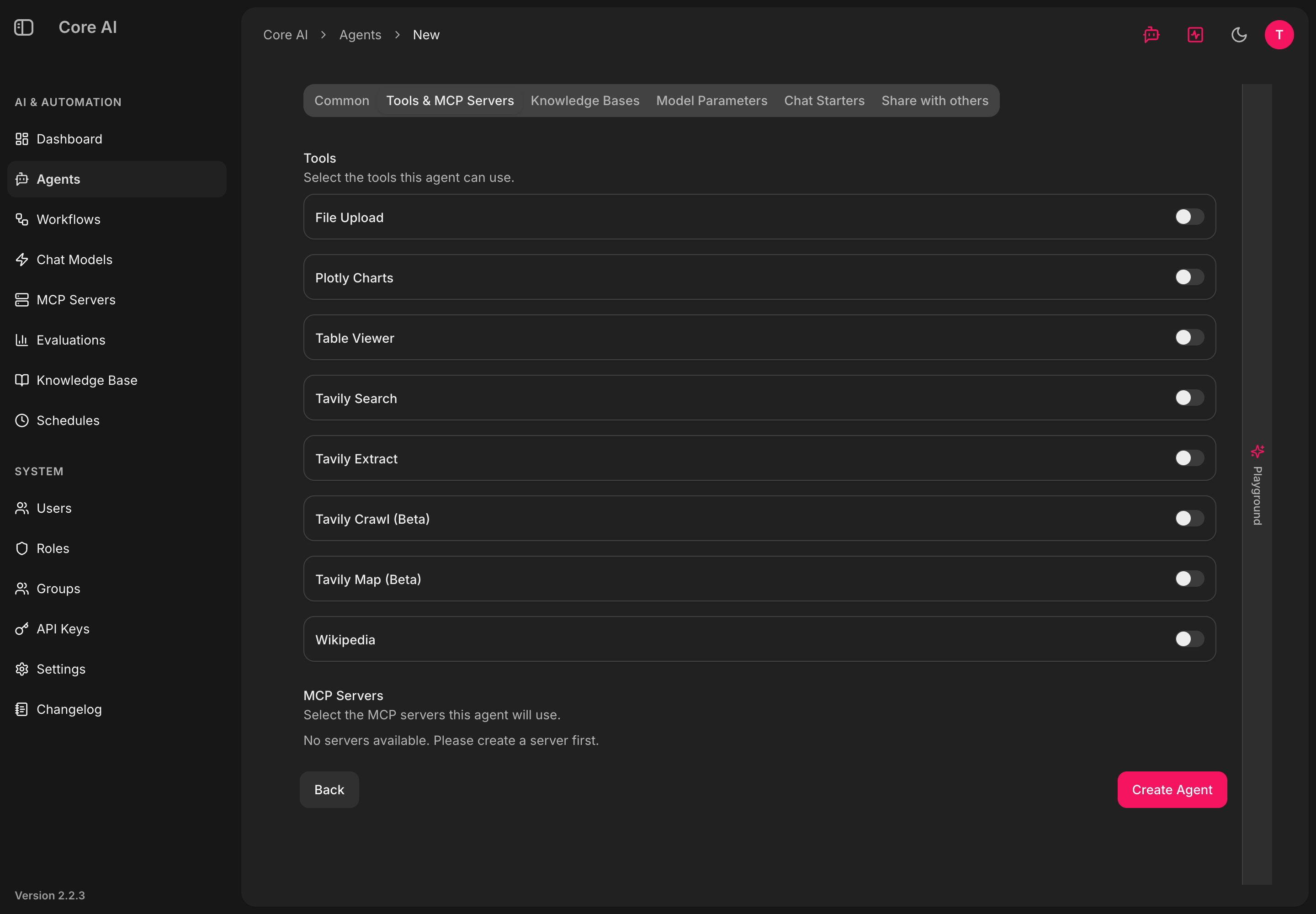Open the Knowledge Base sidebar label
The width and height of the screenshot is (1316, 914).
pos(87,380)
